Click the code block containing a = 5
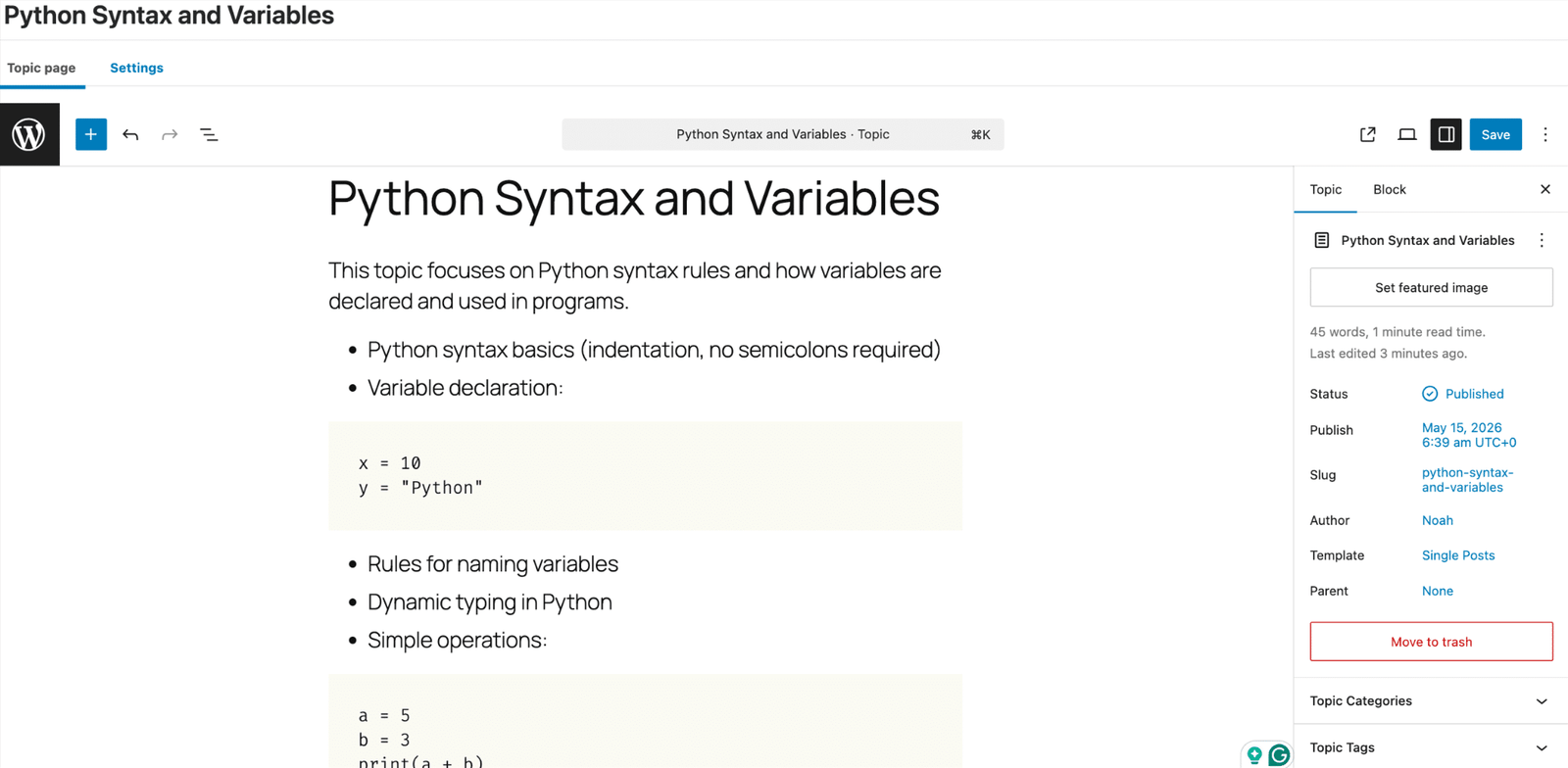Viewport: 1568px width, 768px height. pos(646,721)
